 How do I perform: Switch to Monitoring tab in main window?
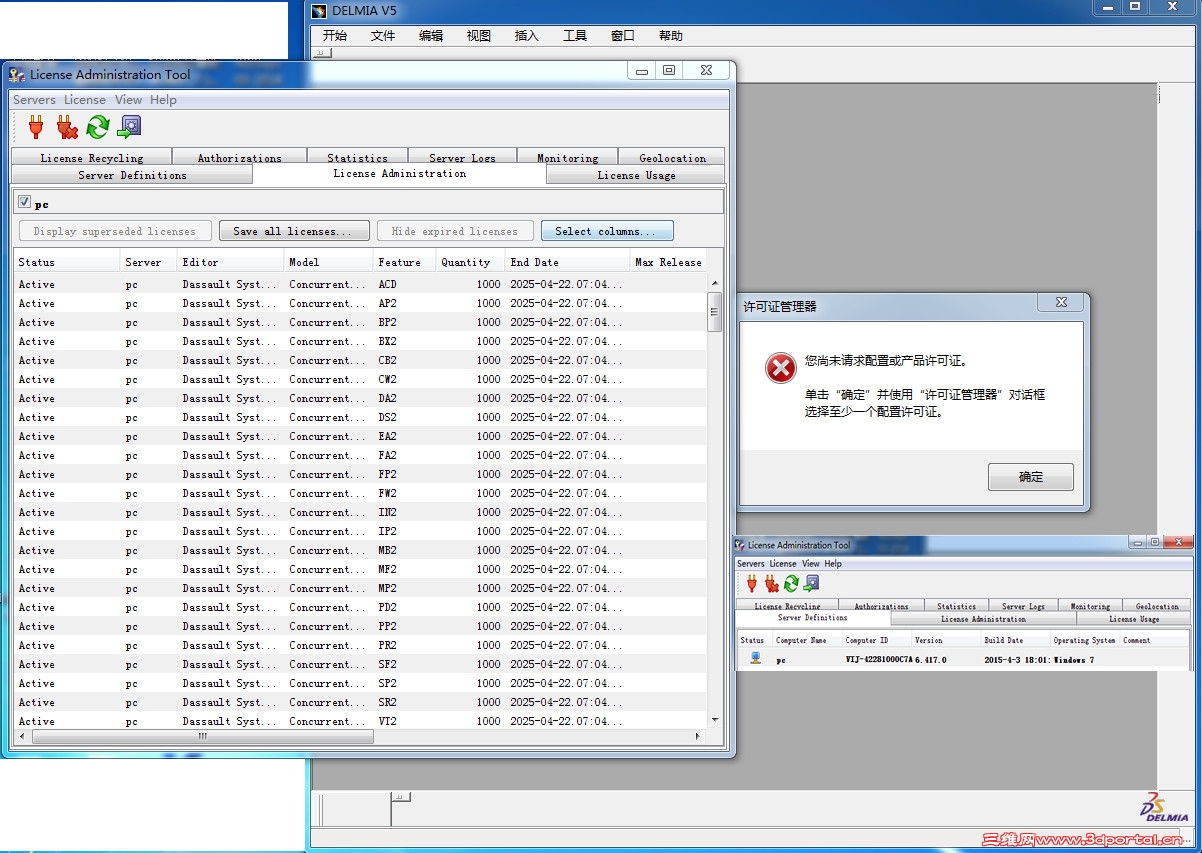click(x=567, y=157)
